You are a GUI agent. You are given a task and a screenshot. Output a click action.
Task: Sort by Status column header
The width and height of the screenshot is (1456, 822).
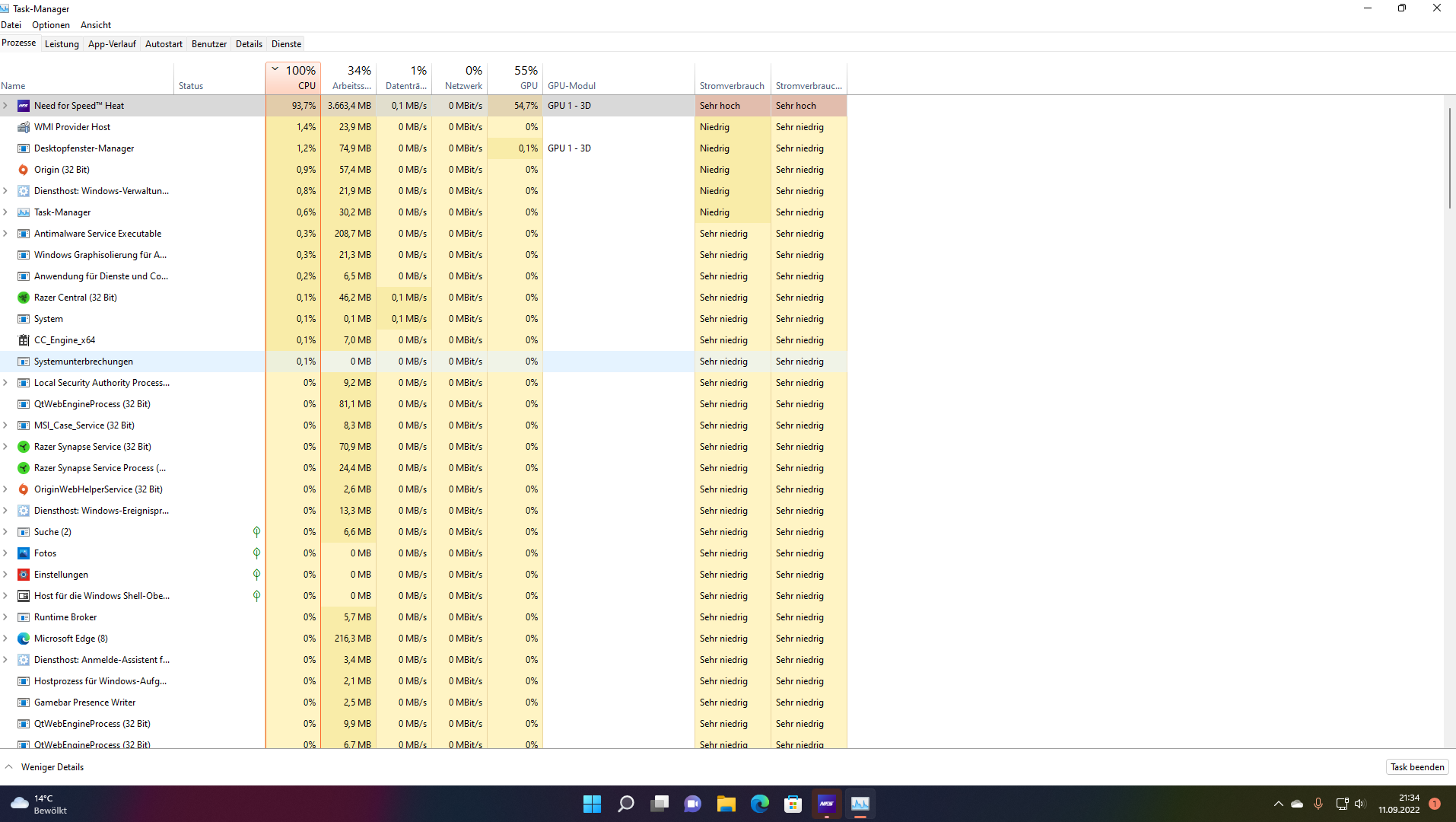click(220, 78)
